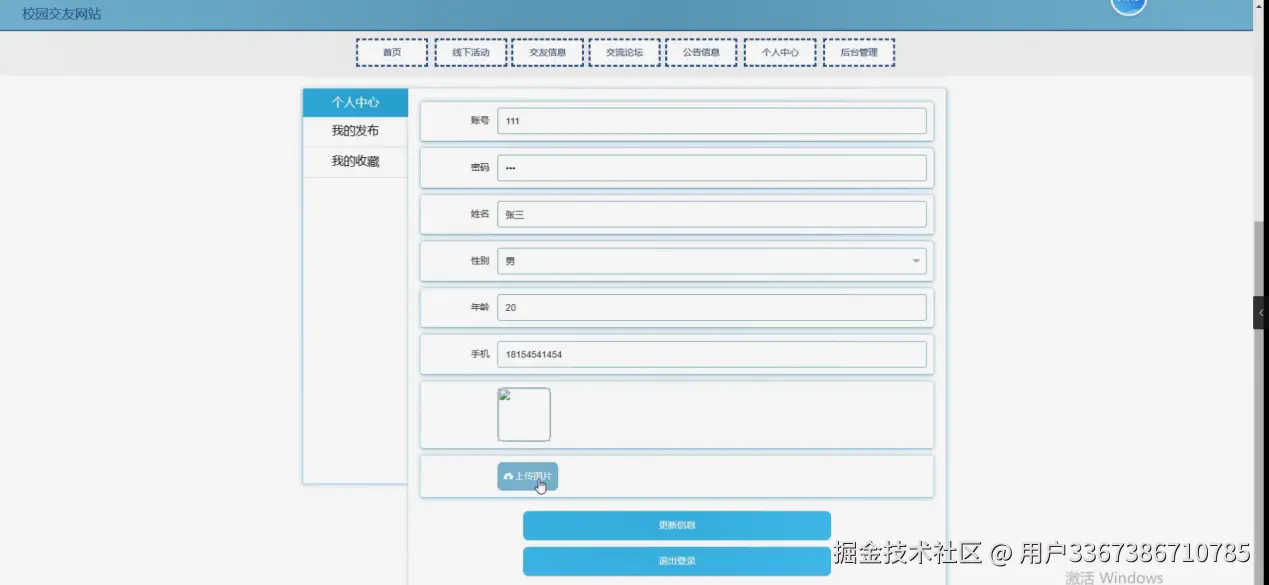Open the 线下活动 offline activities page
This screenshot has height=585, width=1269.
point(469,51)
